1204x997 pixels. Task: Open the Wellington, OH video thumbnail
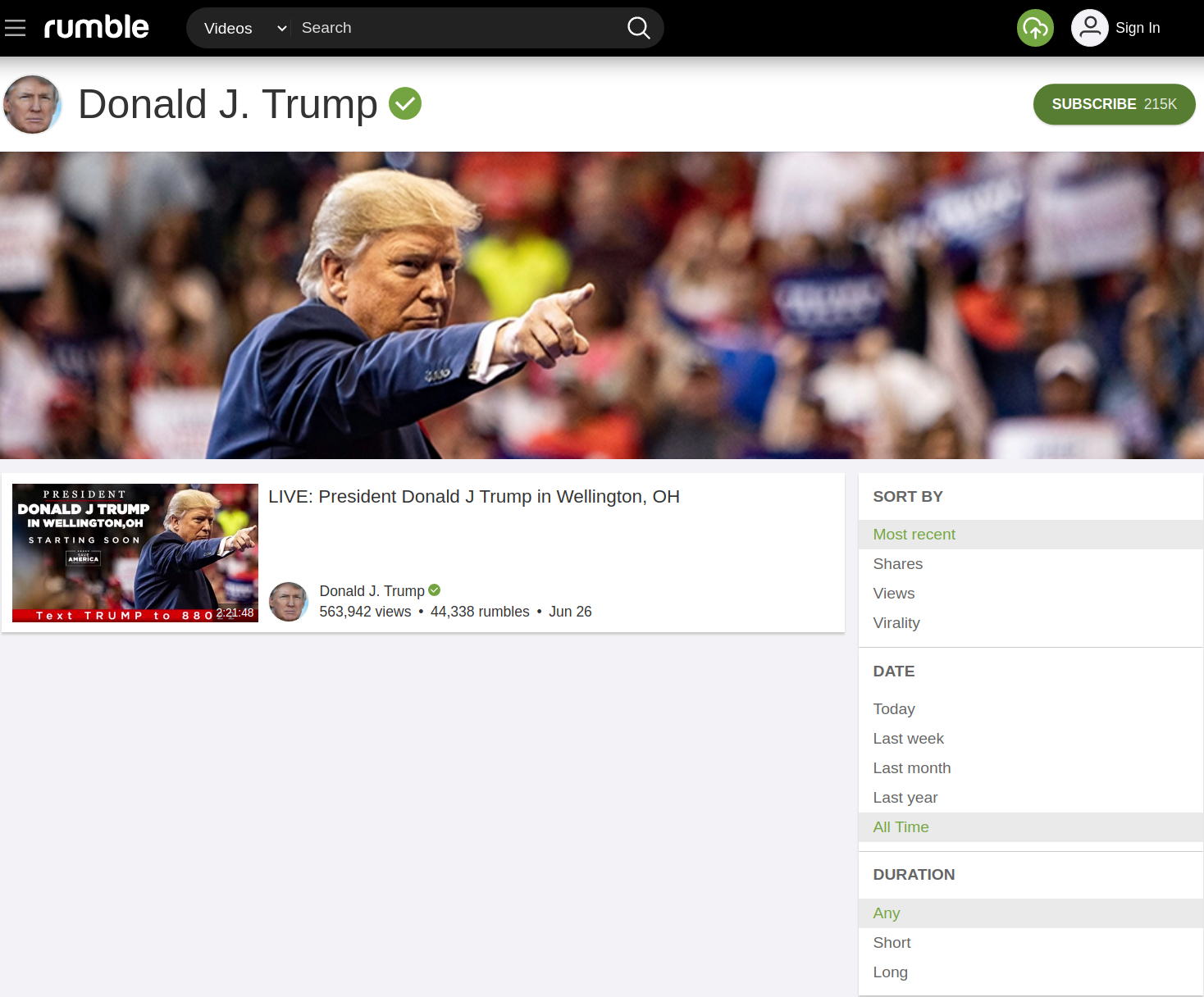pos(135,553)
